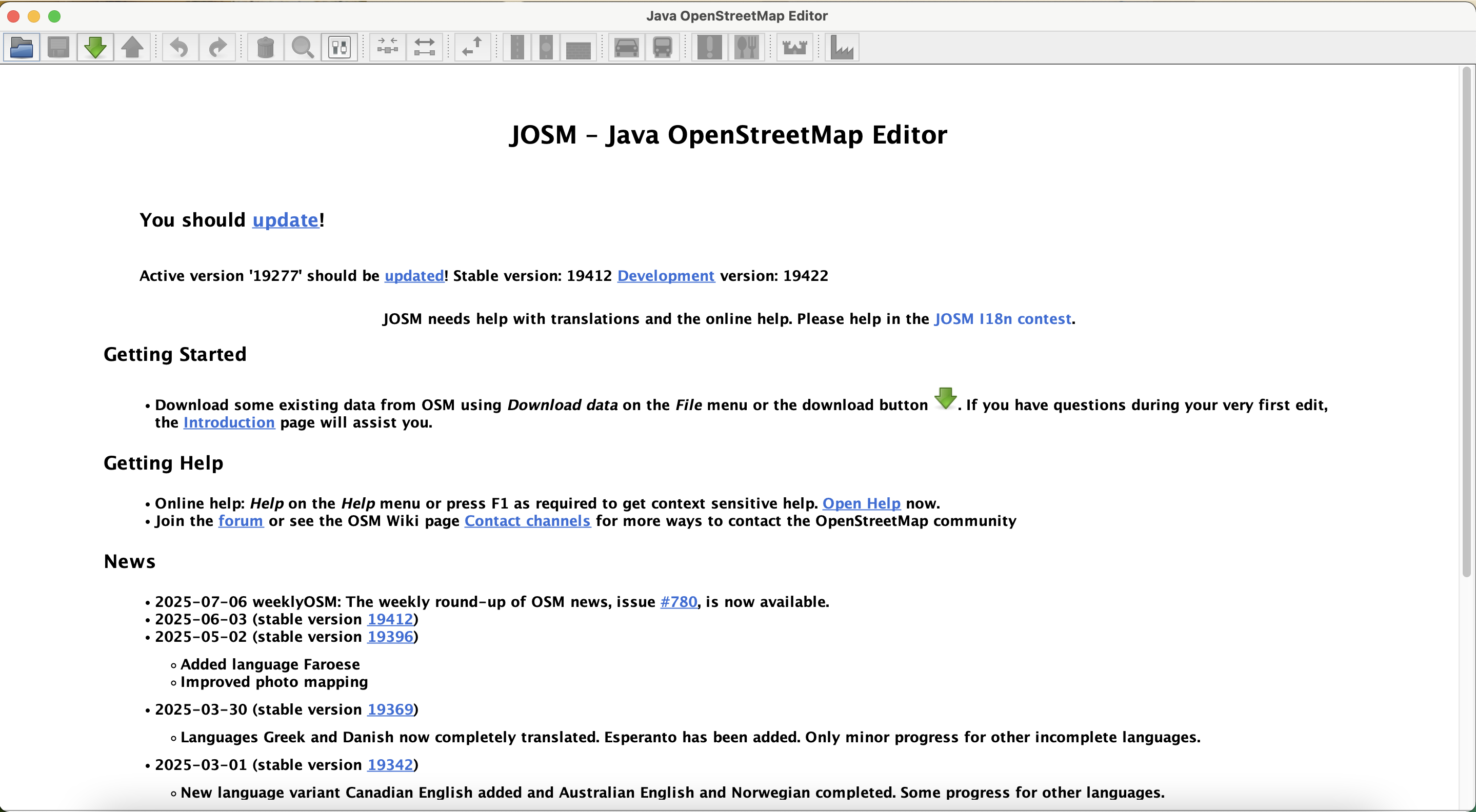Click the Search magnifier icon

tap(302, 48)
